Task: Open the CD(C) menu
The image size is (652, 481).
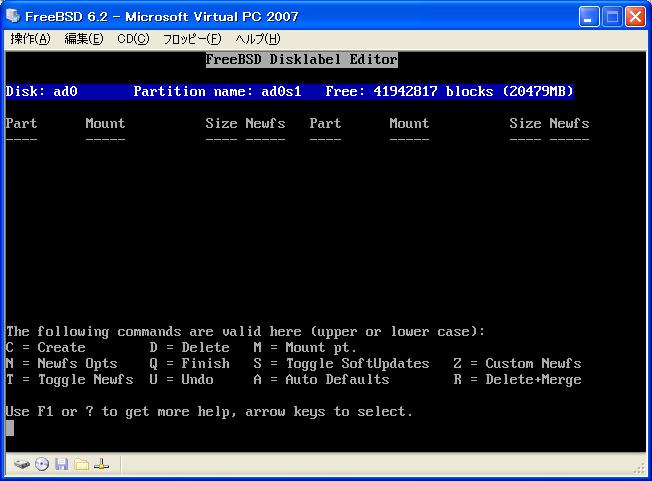Action: [x=133, y=39]
